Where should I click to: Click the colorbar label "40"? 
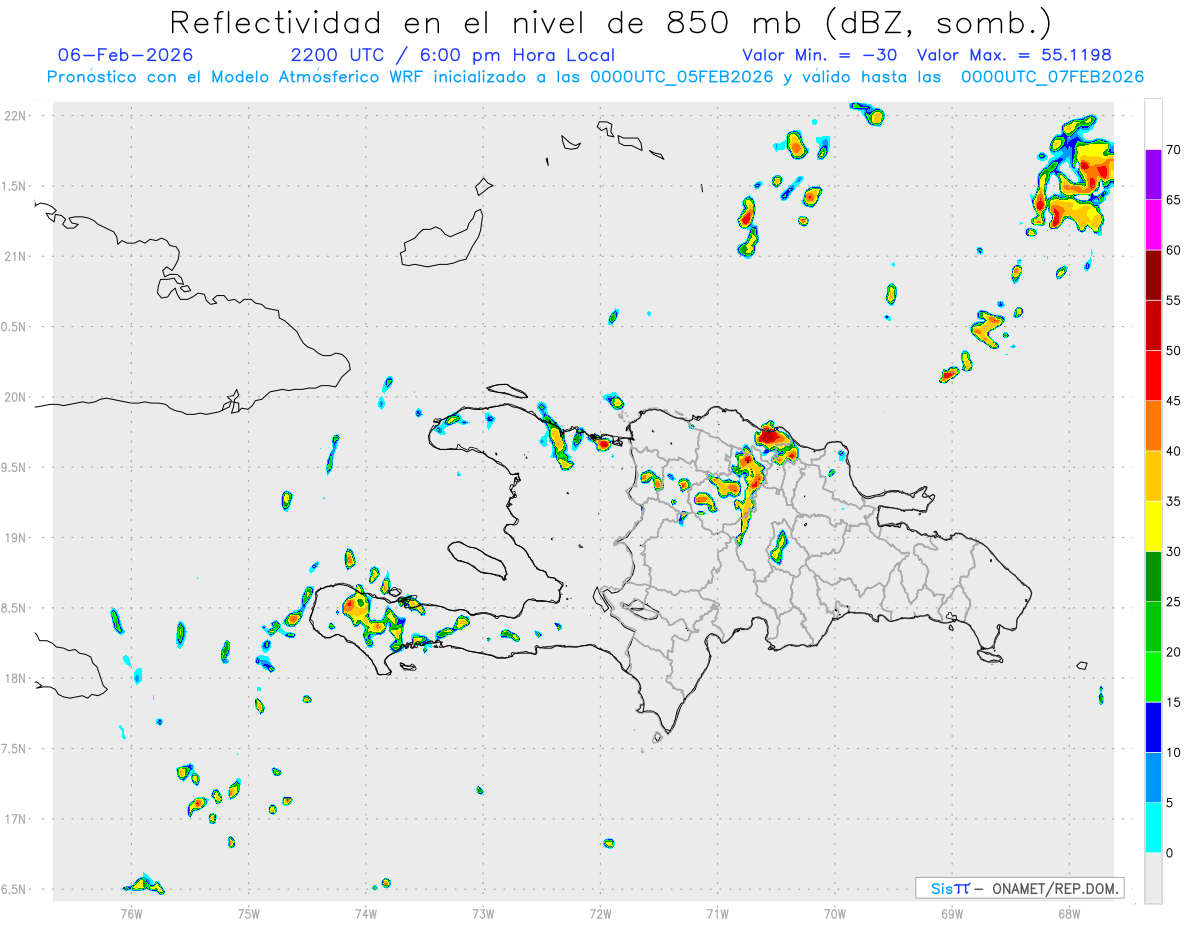[x=1174, y=451]
